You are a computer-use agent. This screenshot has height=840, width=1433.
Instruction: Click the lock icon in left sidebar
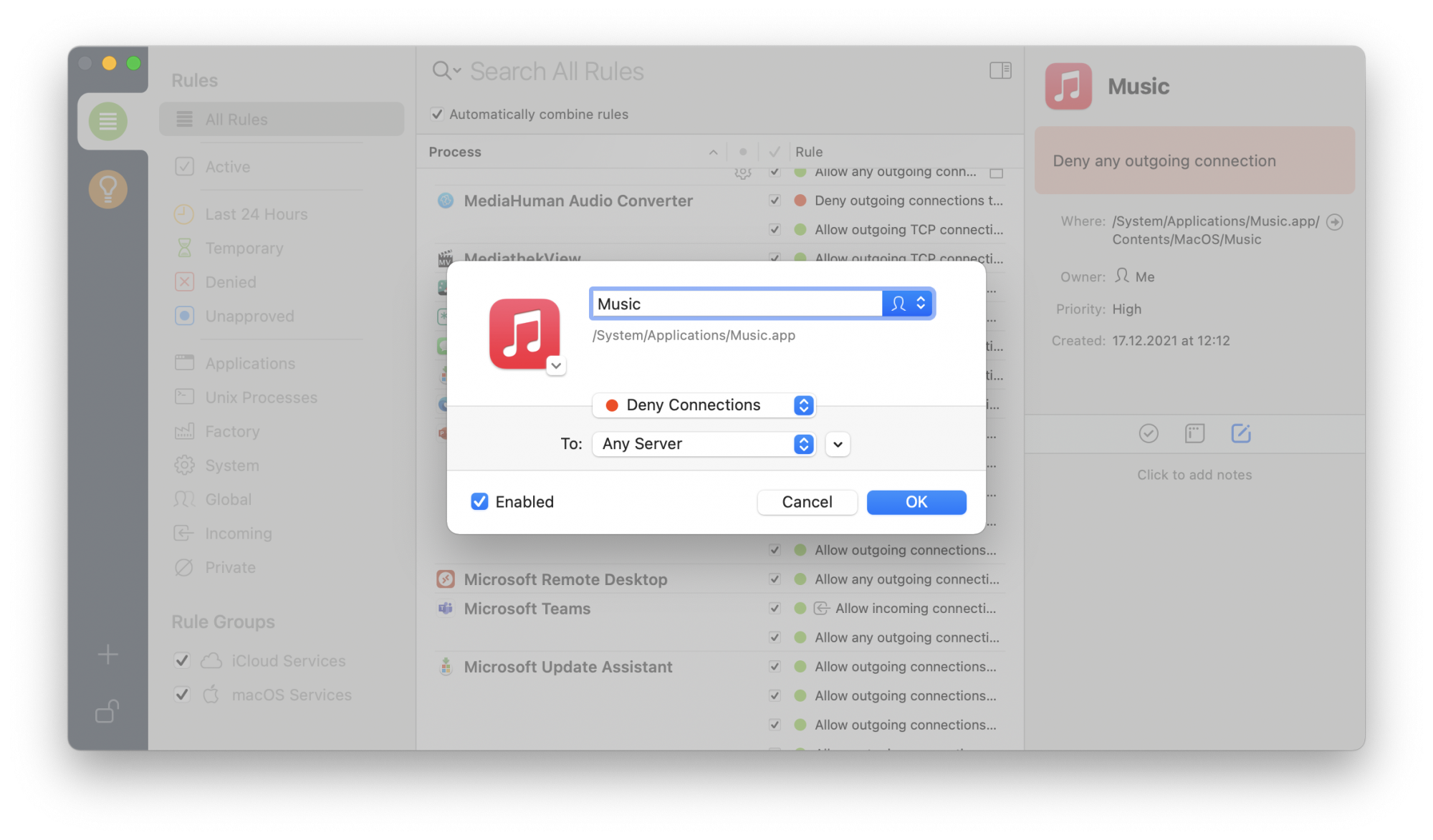(x=107, y=711)
